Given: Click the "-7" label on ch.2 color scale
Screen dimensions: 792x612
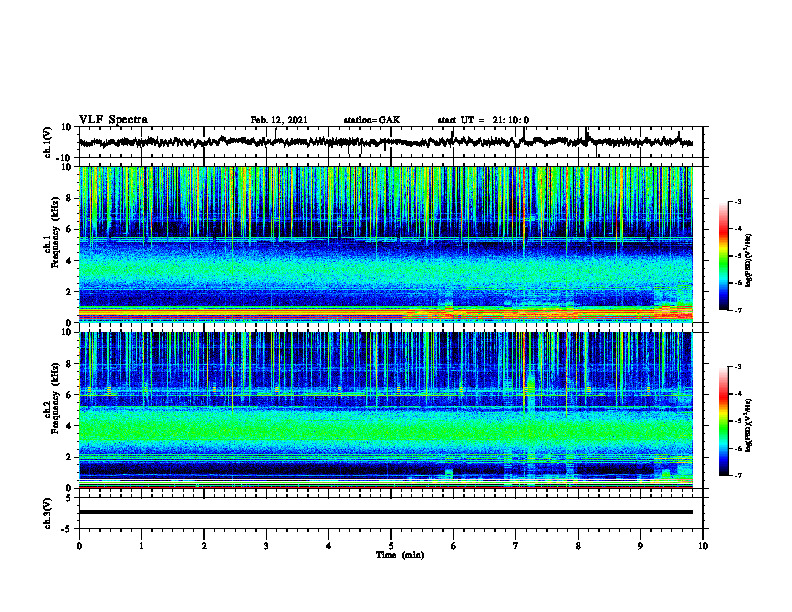Looking at the screenshot, I should (x=738, y=476).
